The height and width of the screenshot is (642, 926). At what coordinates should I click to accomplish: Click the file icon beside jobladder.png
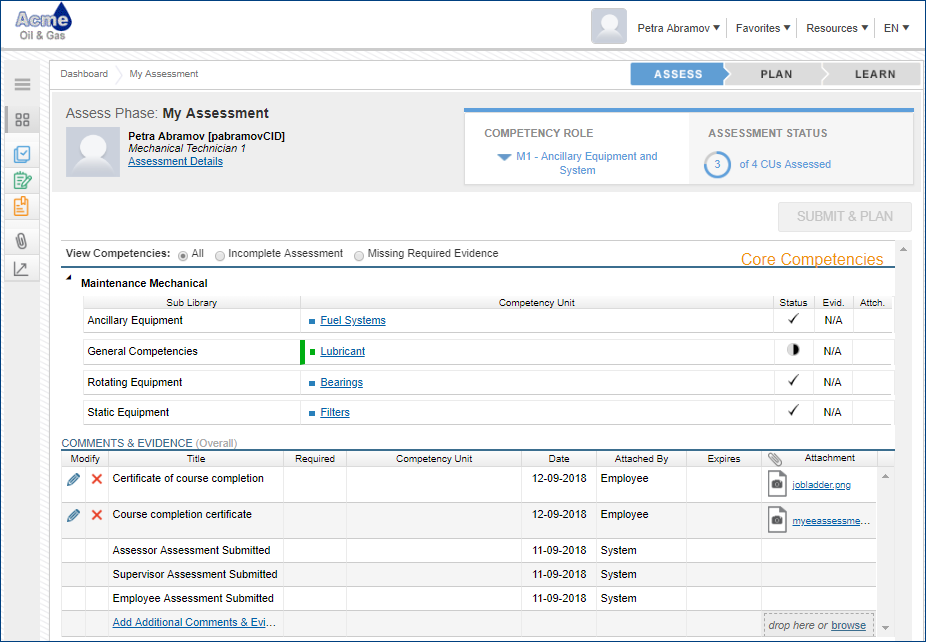click(x=777, y=484)
